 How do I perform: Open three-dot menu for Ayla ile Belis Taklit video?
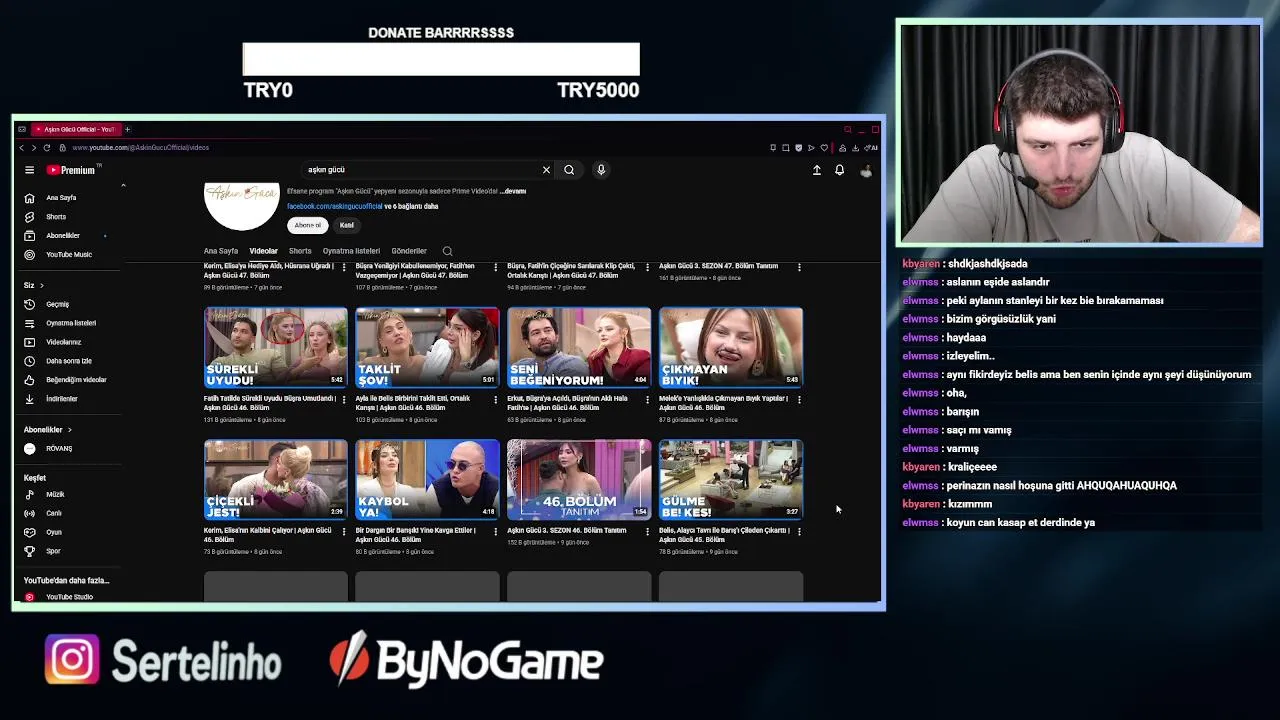coord(495,400)
